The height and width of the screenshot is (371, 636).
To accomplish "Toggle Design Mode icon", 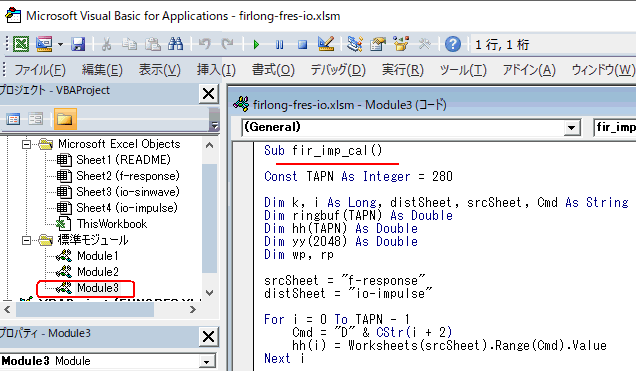I will tap(326, 44).
